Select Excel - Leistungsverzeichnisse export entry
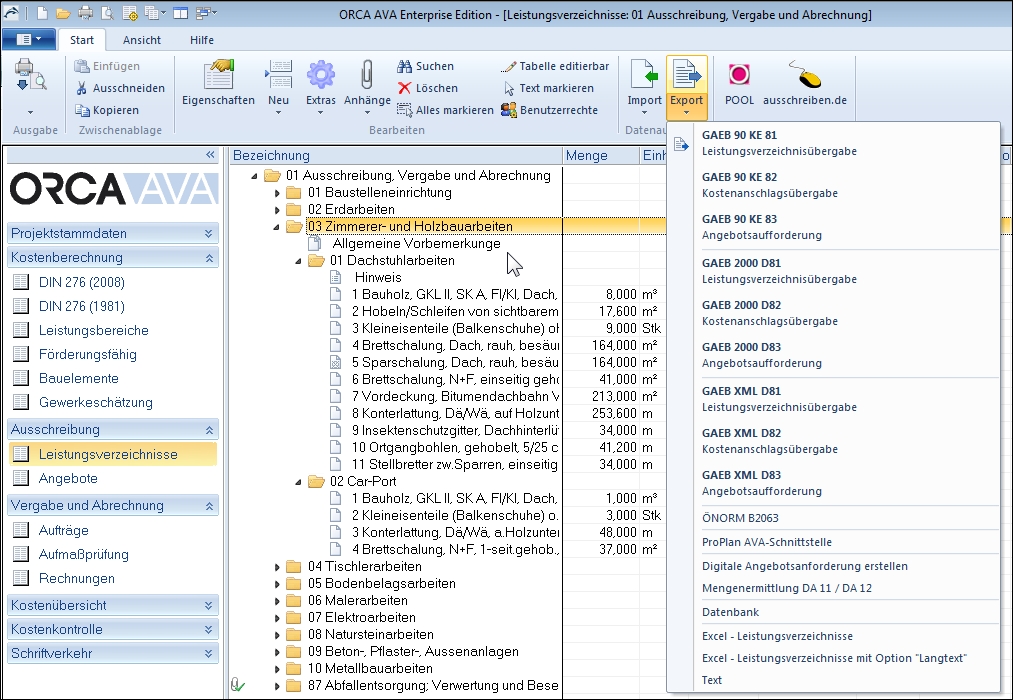 point(777,636)
